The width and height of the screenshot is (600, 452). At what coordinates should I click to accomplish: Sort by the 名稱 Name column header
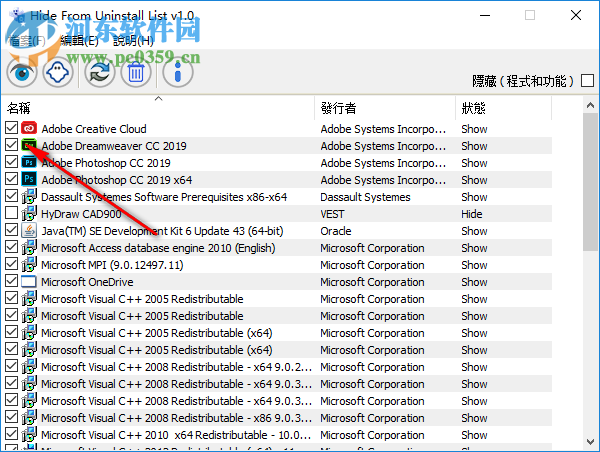(x=158, y=108)
